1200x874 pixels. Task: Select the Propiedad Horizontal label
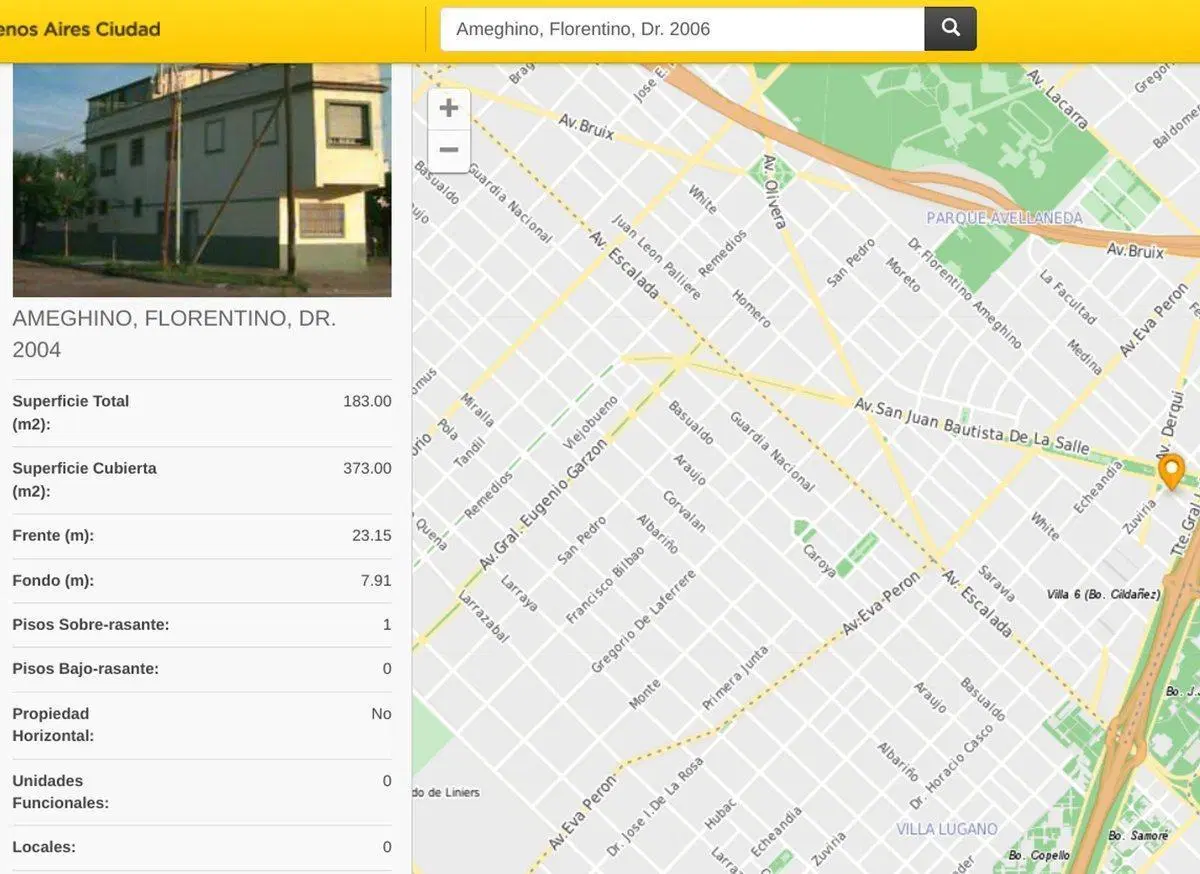tap(53, 724)
